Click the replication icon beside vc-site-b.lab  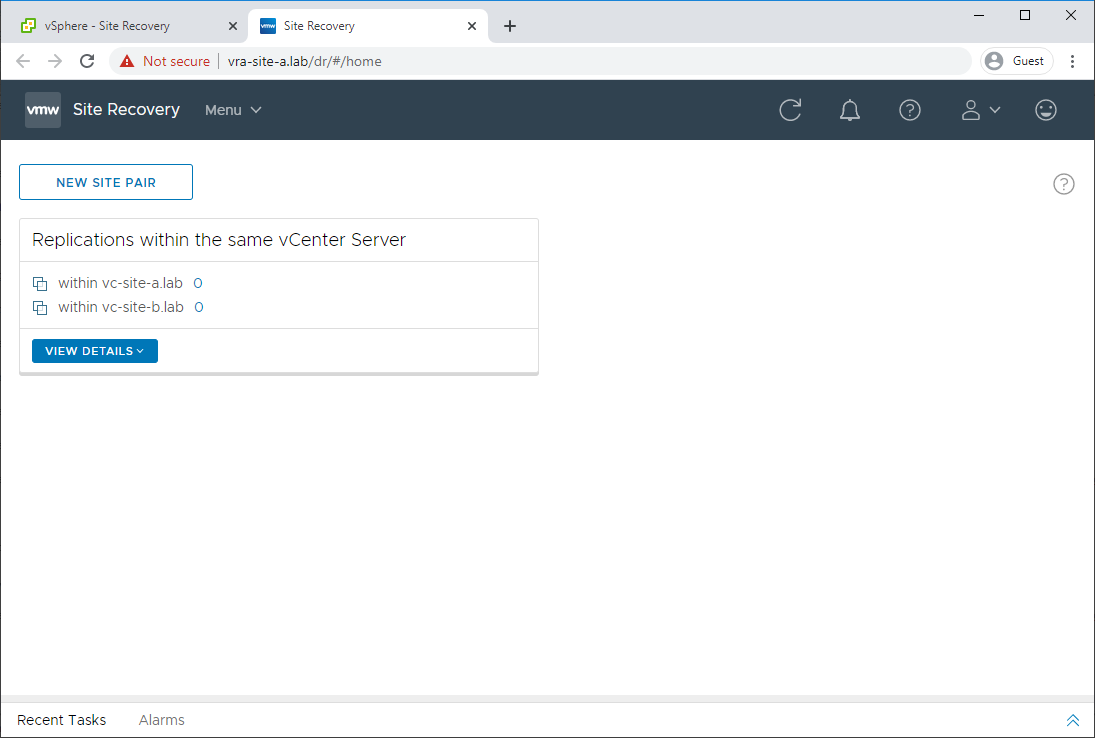pos(41,307)
